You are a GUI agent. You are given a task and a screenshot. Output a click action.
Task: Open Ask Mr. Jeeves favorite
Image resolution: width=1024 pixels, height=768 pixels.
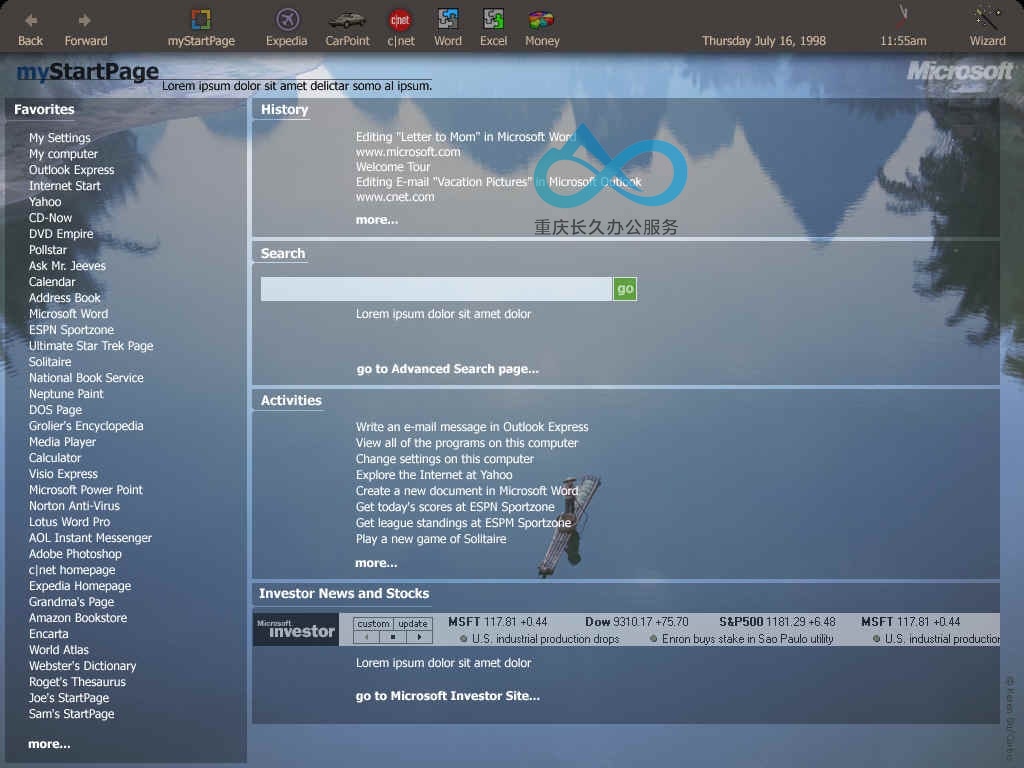click(x=67, y=266)
